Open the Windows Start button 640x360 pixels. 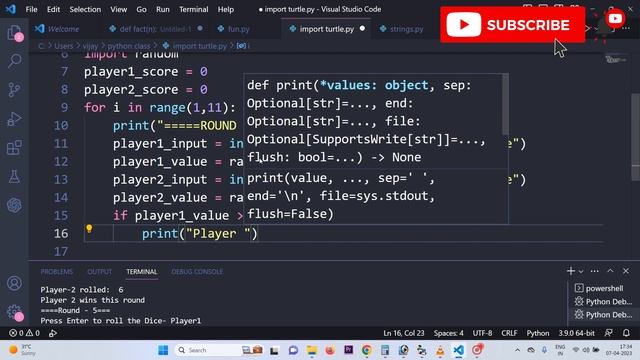(x=163, y=350)
